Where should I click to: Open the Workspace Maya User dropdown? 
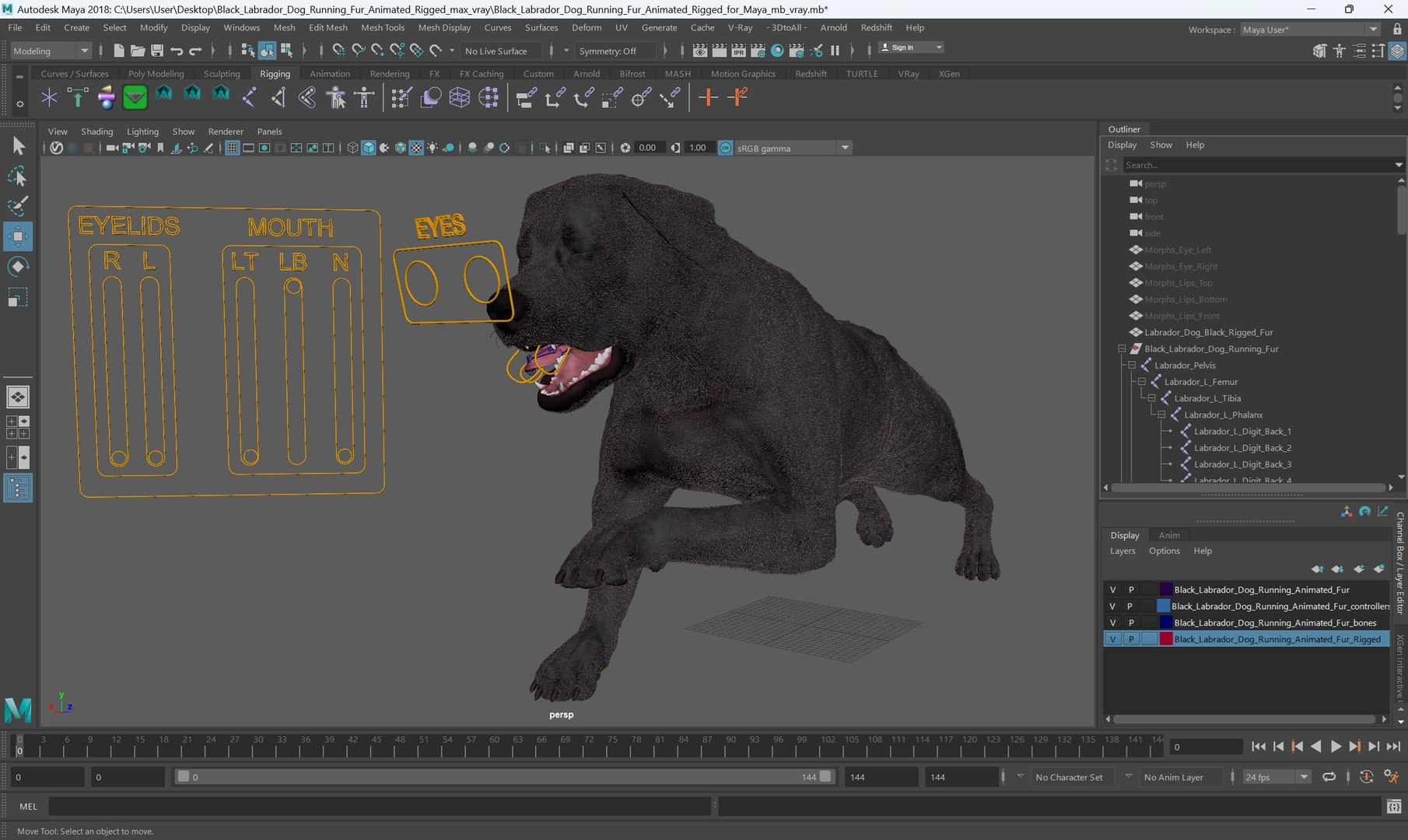[1310, 30]
